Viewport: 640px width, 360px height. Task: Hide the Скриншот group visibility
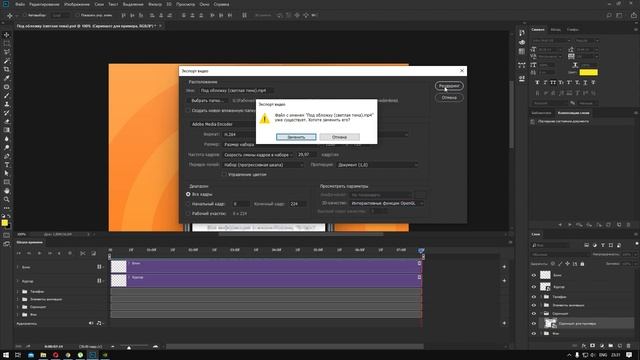533,313
